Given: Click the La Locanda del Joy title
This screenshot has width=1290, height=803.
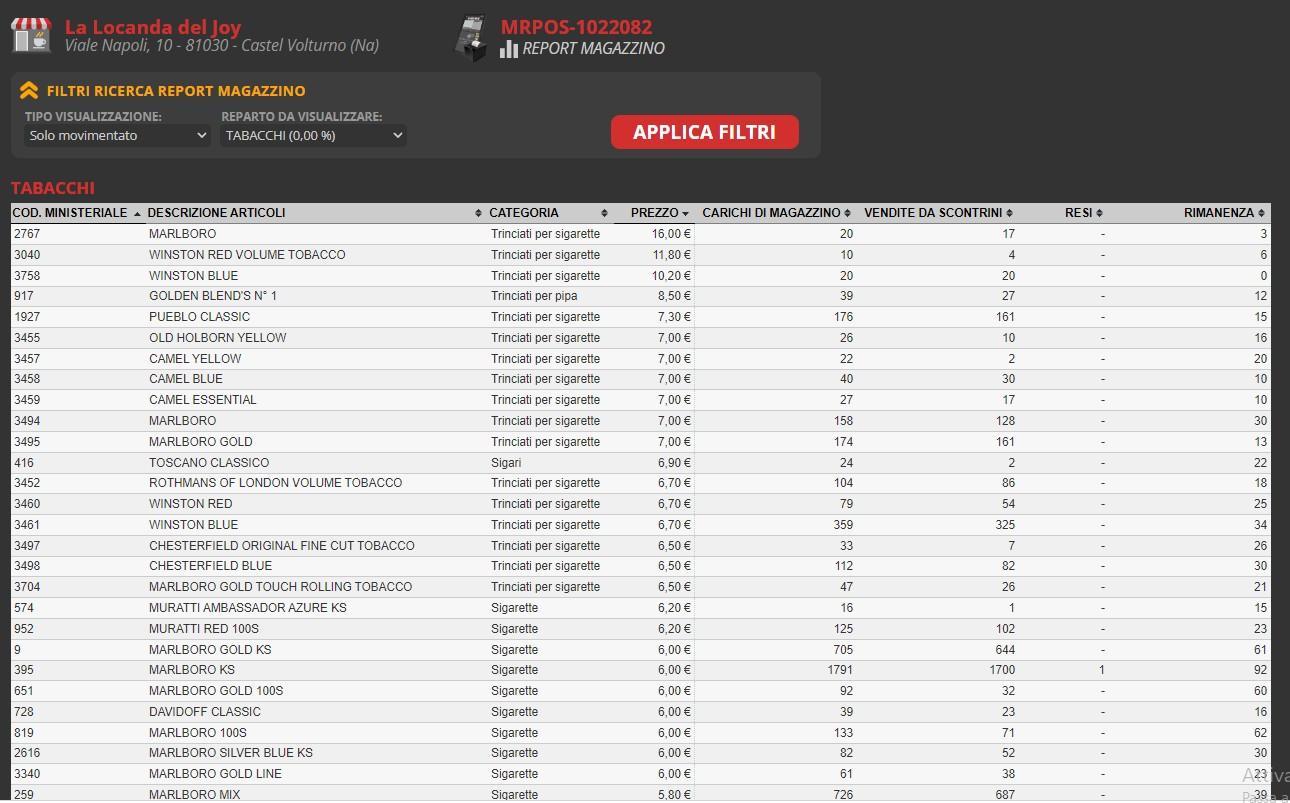Looking at the screenshot, I should click(153, 27).
